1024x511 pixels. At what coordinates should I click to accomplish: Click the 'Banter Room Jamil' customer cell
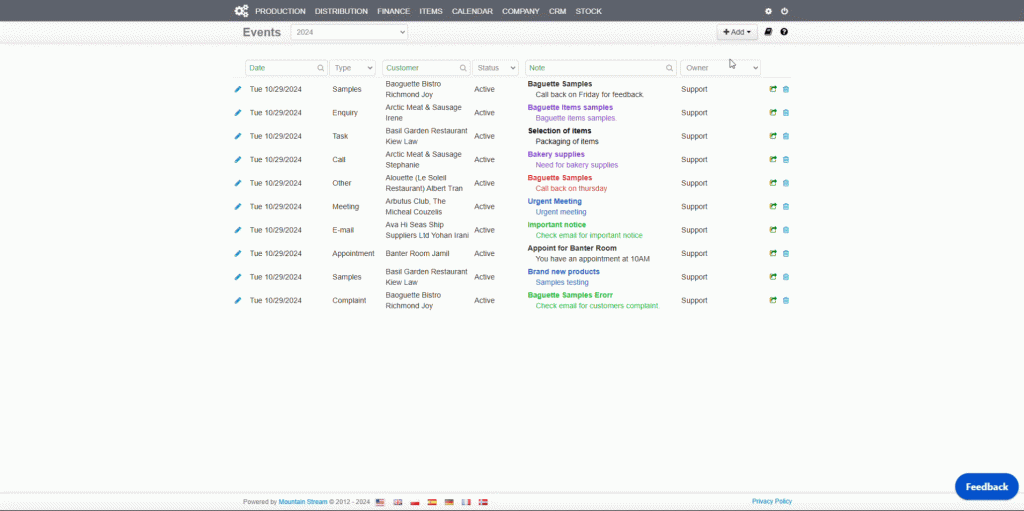419,254
